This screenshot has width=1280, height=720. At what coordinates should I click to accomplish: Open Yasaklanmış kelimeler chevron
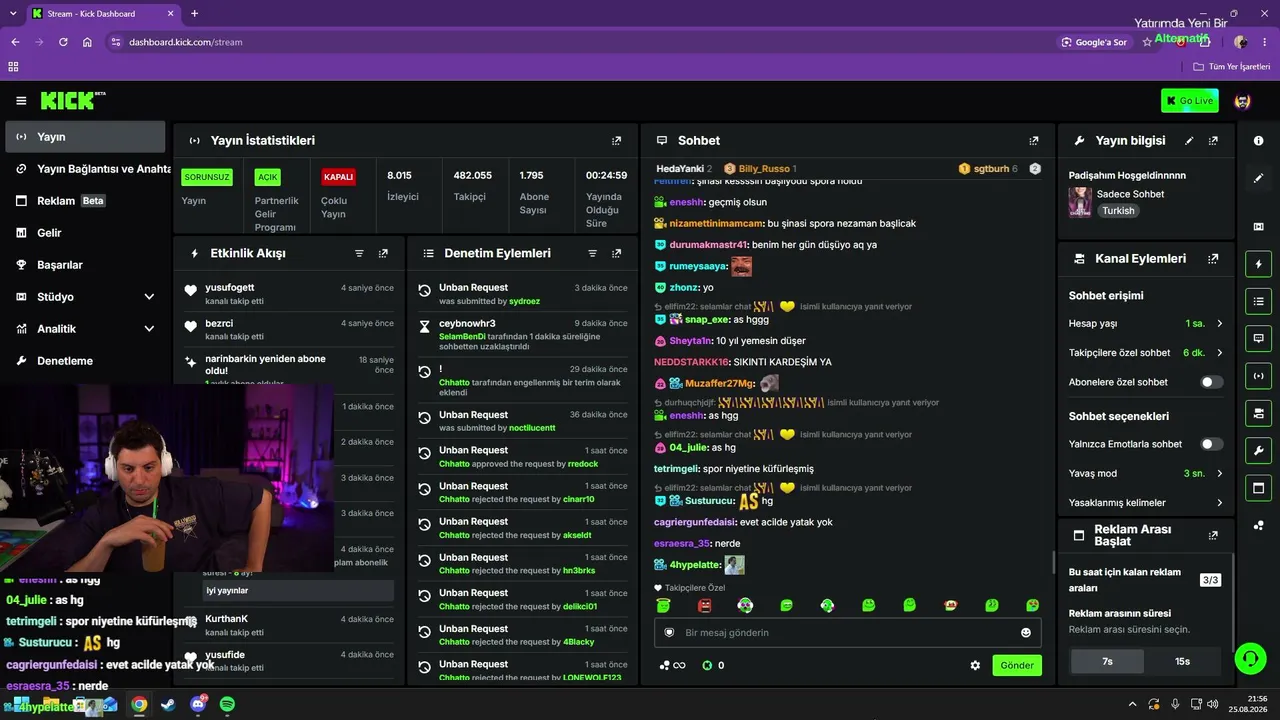1220,503
